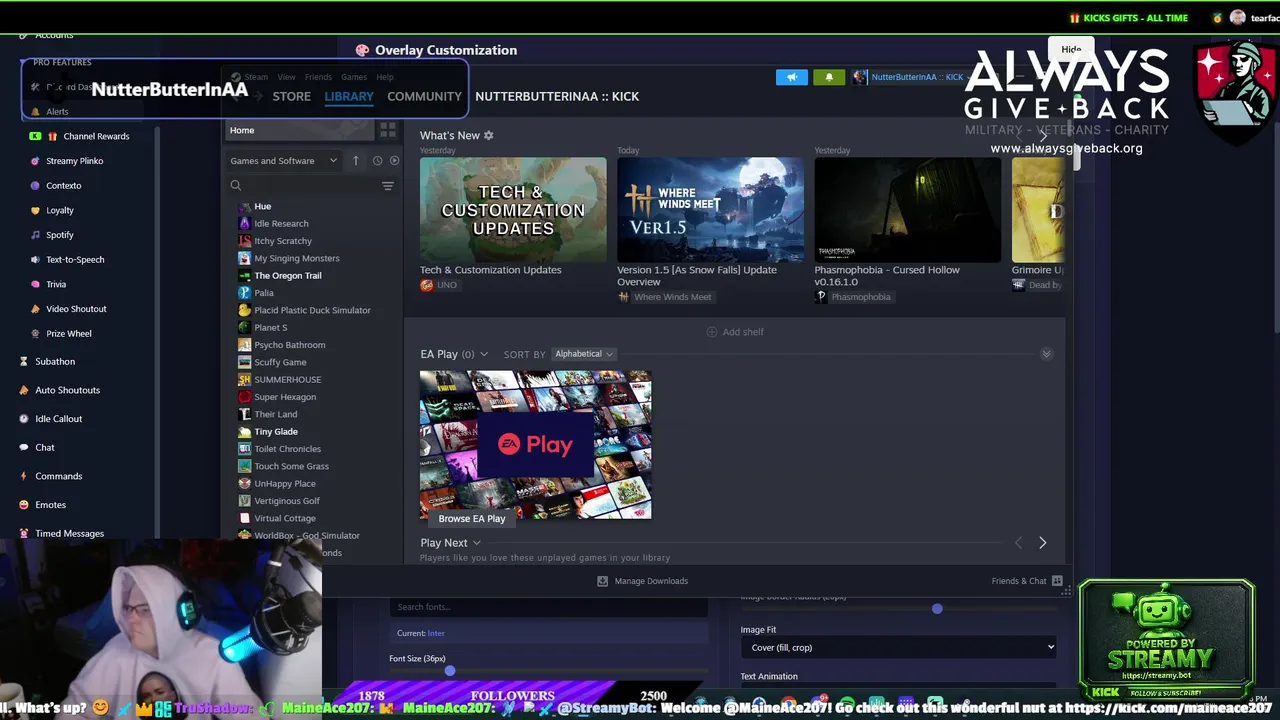This screenshot has width=1280, height=720.
Task: Click the Trivia sidebar icon
Action: [36, 284]
